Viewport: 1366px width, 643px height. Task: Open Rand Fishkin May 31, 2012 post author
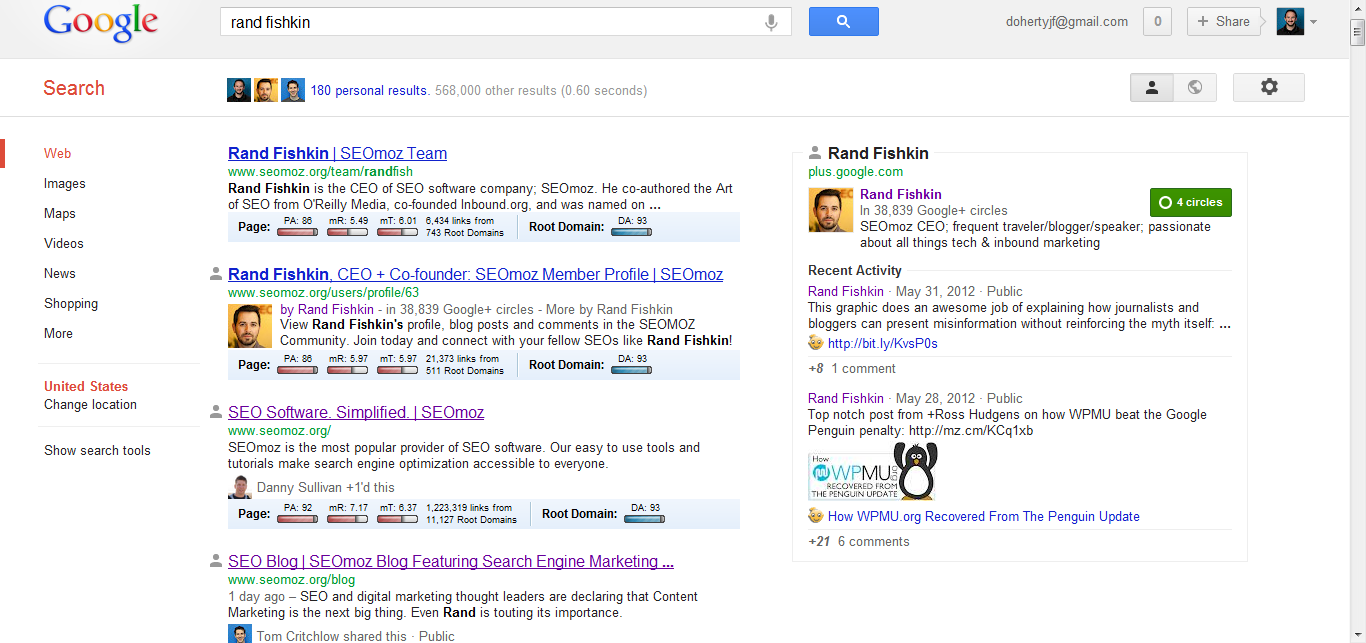pos(846,291)
